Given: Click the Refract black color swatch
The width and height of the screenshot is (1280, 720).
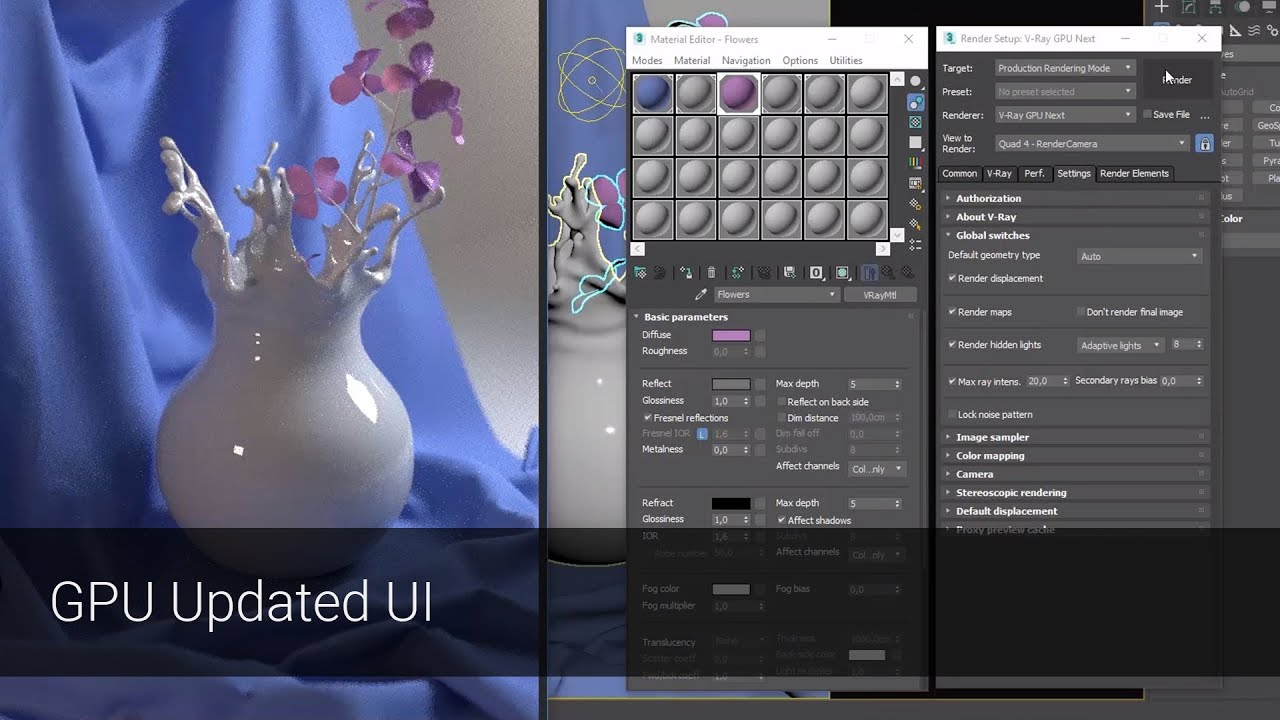Looking at the screenshot, I should (x=731, y=503).
